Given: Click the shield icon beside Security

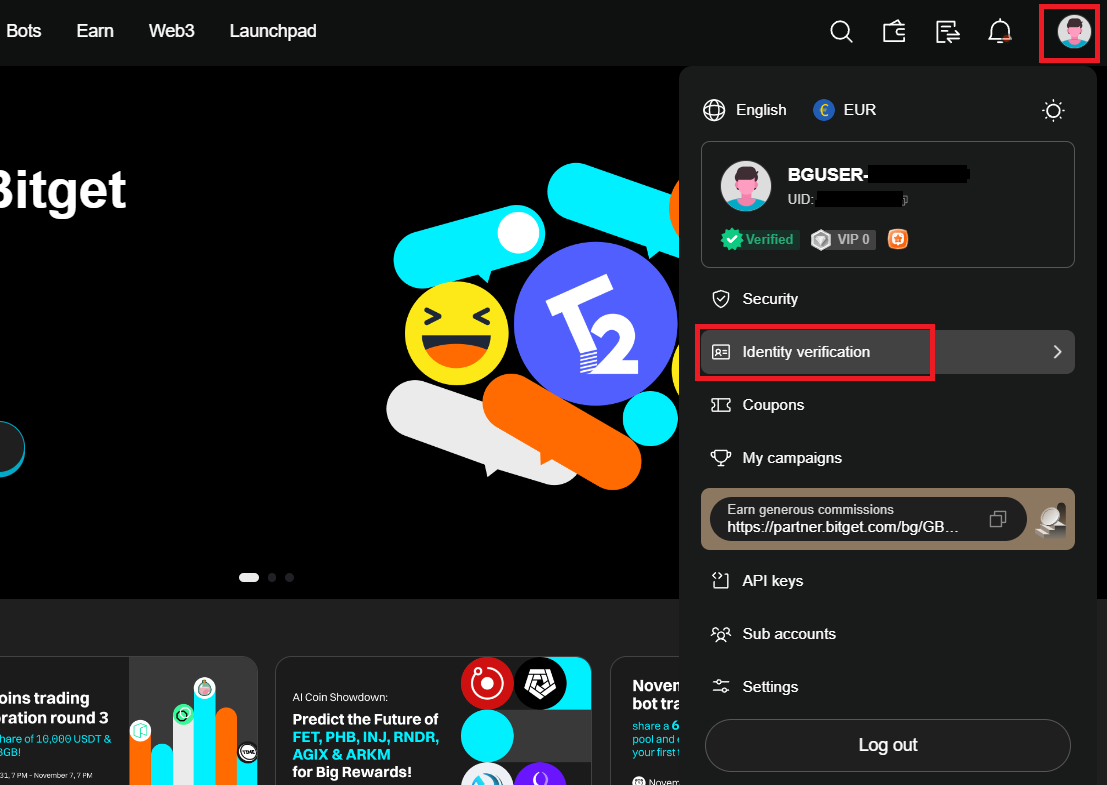Looking at the screenshot, I should (x=720, y=299).
